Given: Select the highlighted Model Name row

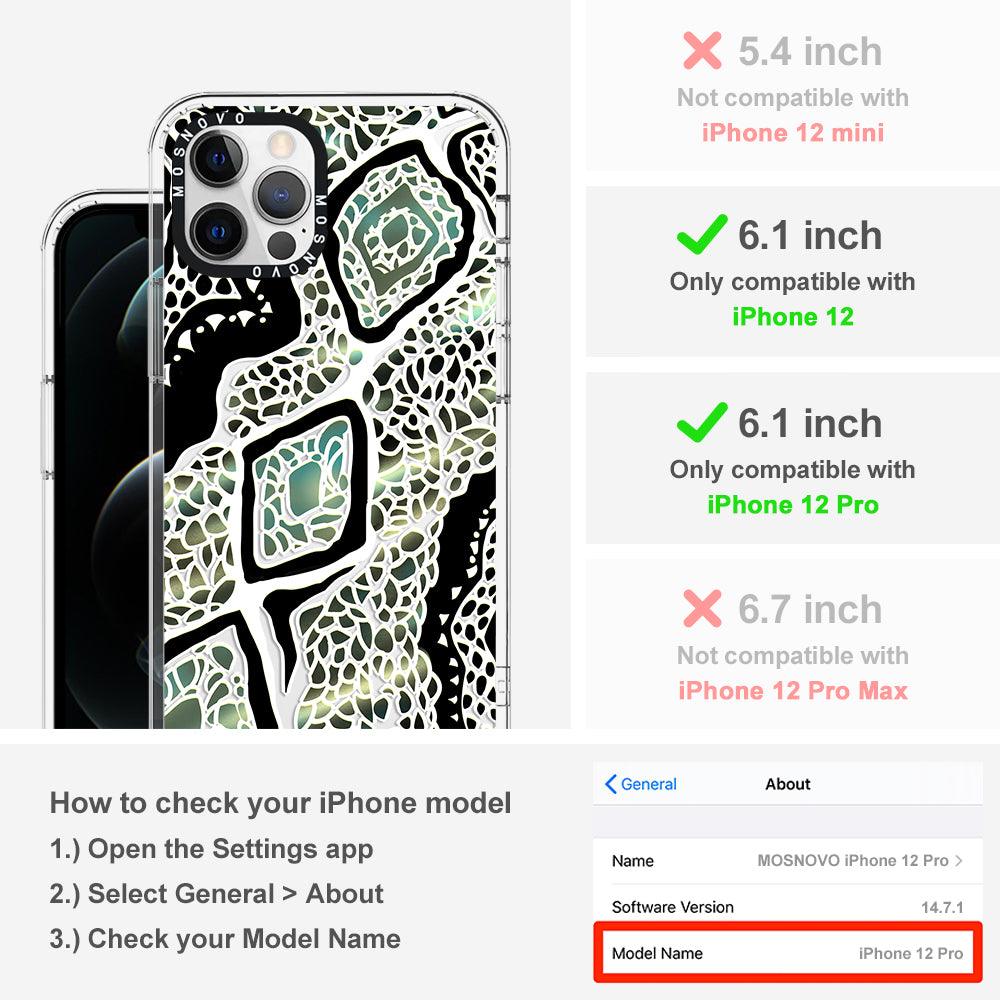Looking at the screenshot, I should (788, 953).
